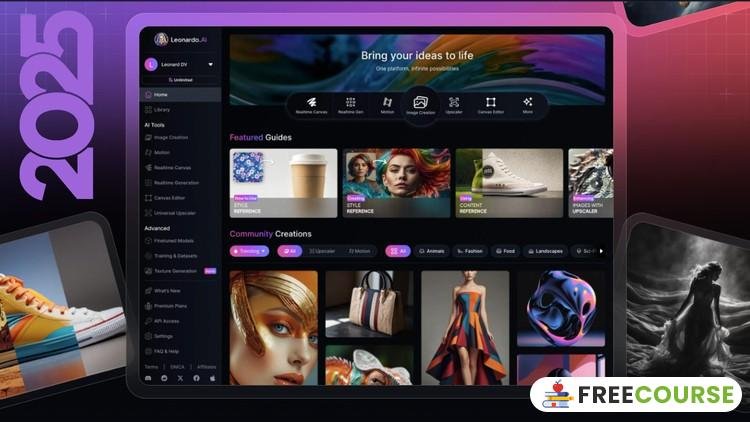
Task: Filter community creations by Animals
Action: [431, 251]
